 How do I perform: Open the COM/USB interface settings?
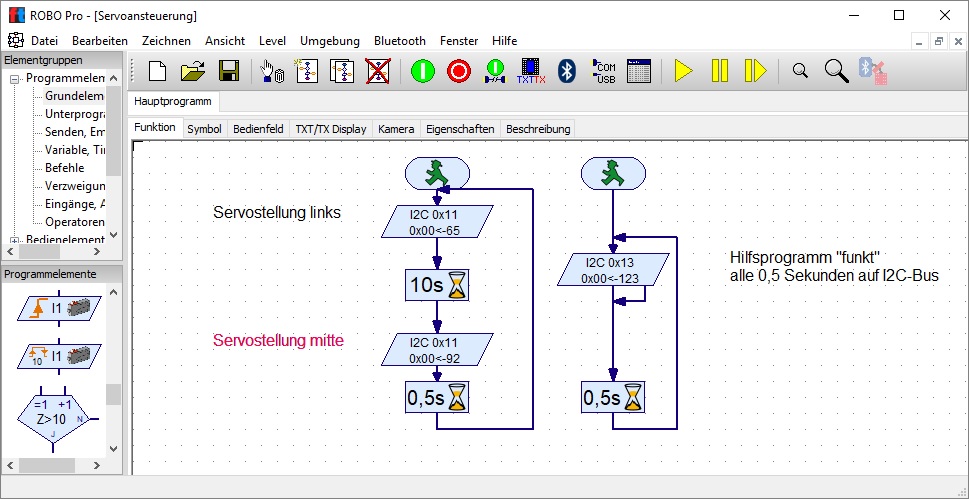[x=603, y=71]
